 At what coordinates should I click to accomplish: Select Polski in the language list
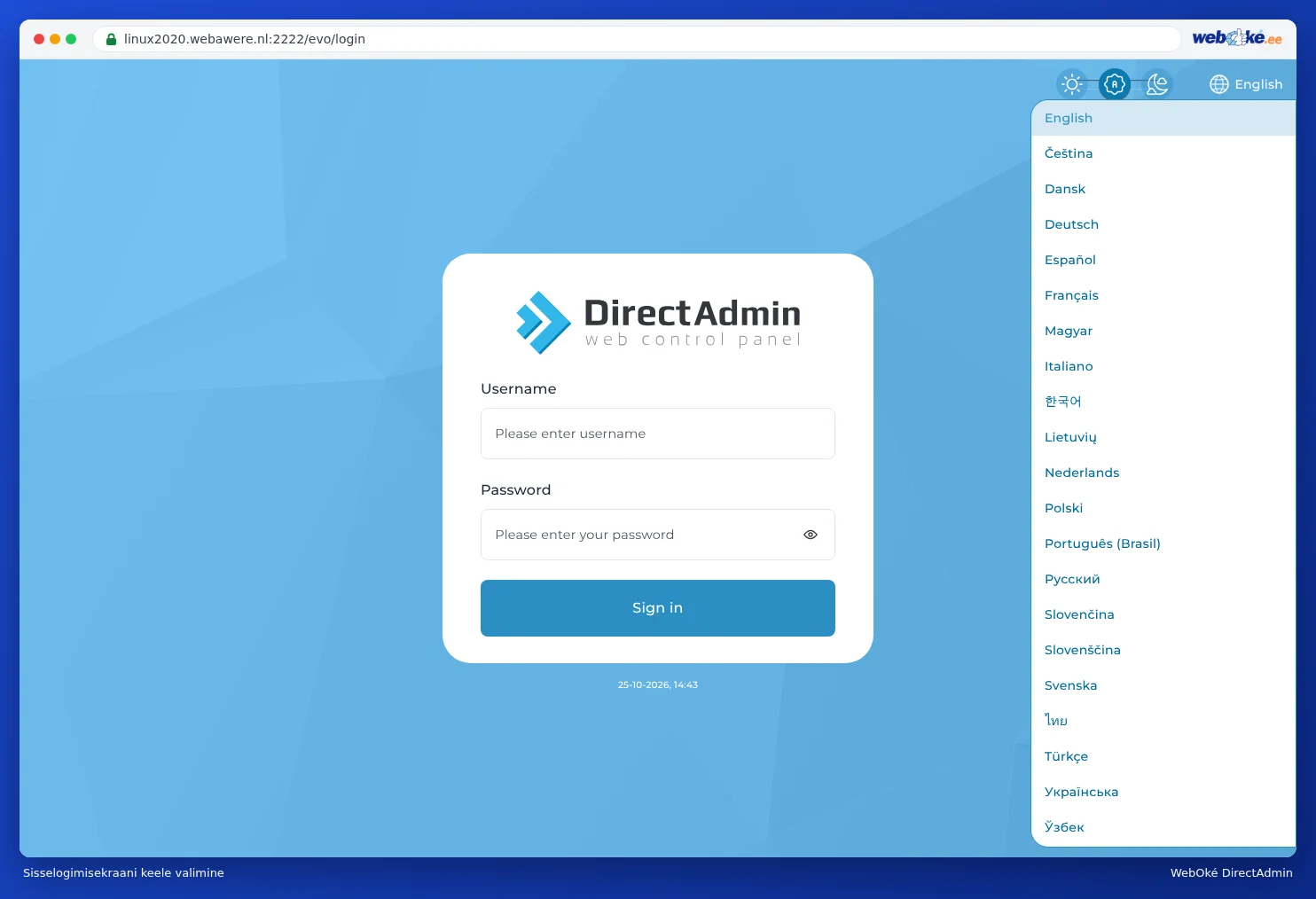pos(1163,508)
